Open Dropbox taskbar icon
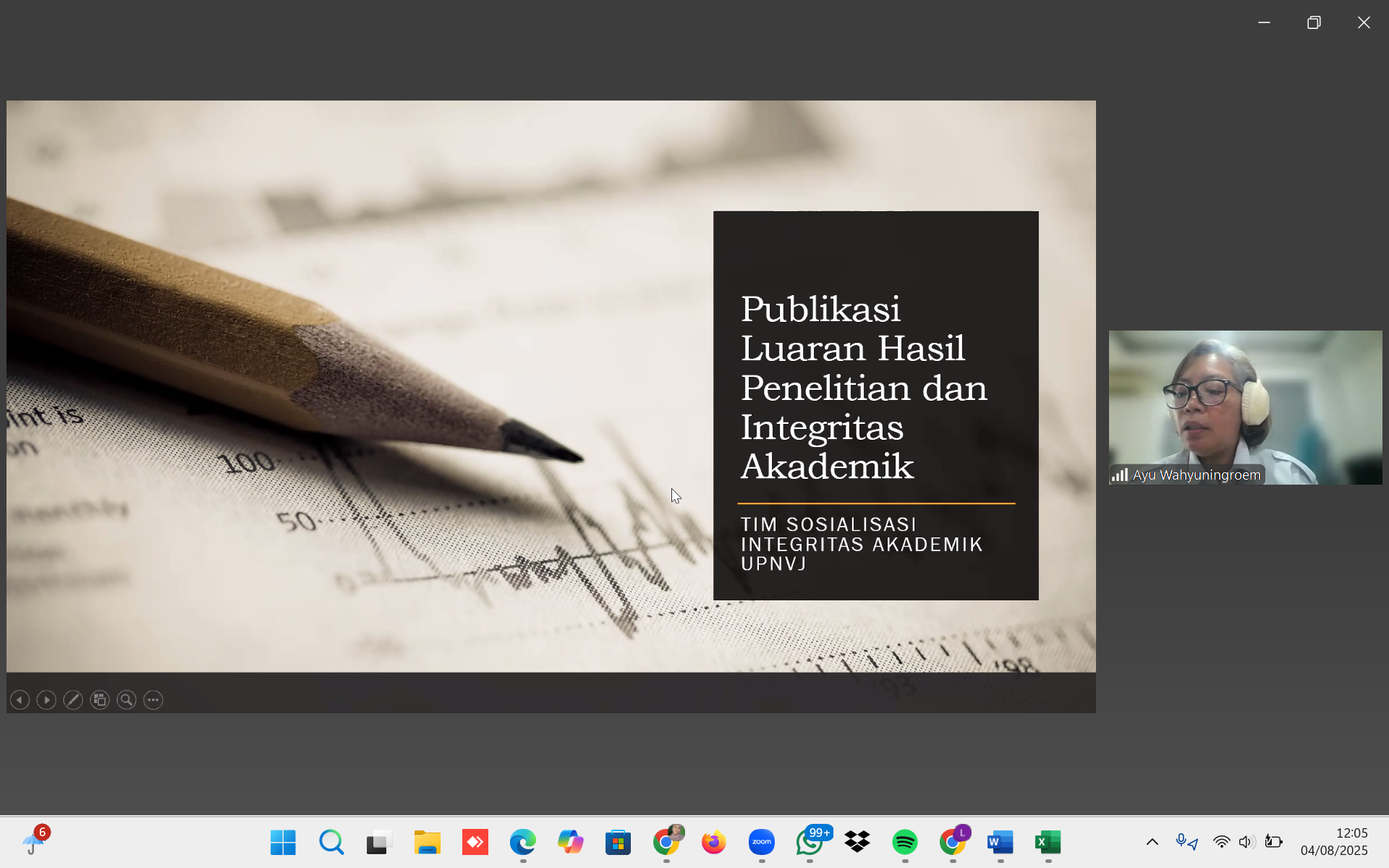The width and height of the screenshot is (1389, 868). (x=857, y=842)
